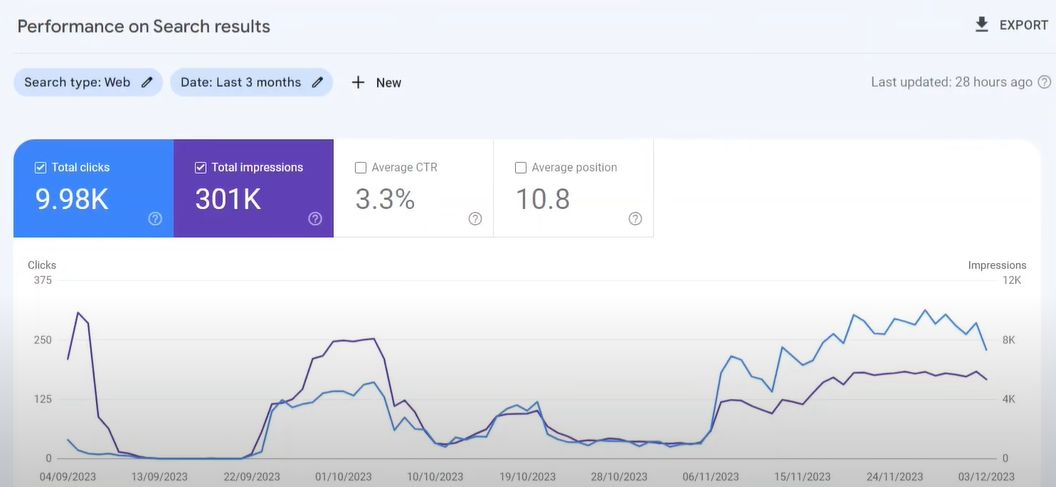Open the Date: Last 3 months filter chip

[251, 82]
